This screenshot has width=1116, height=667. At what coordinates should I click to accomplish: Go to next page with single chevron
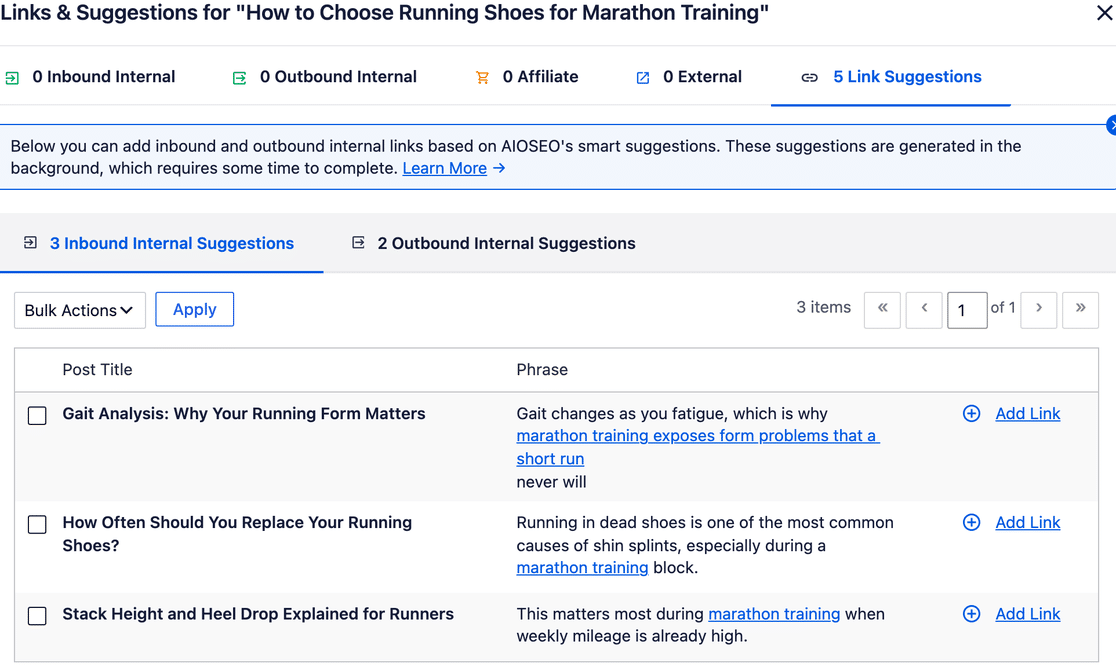(x=1038, y=310)
